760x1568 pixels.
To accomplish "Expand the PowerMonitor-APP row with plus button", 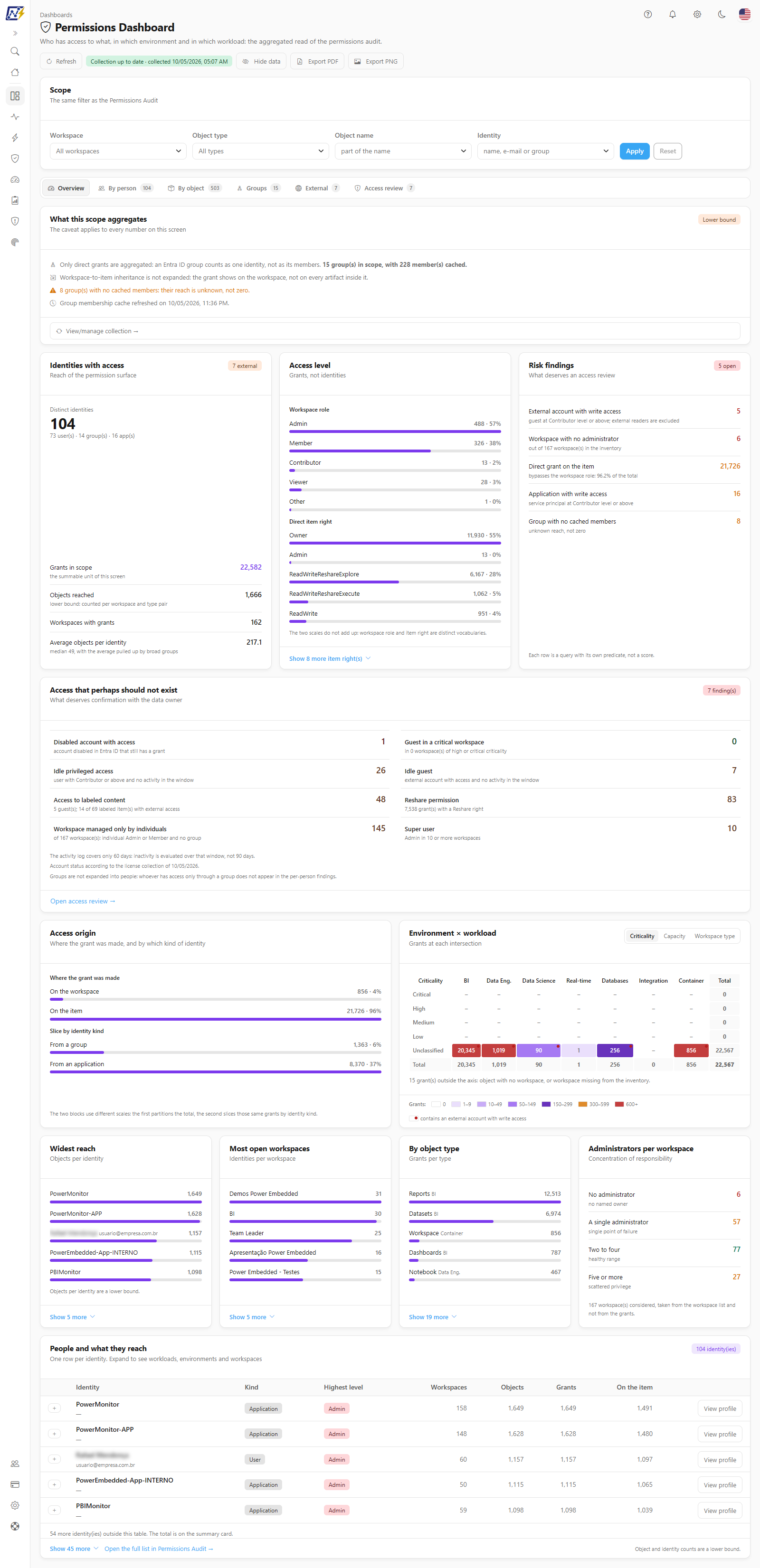I will coord(54,1434).
